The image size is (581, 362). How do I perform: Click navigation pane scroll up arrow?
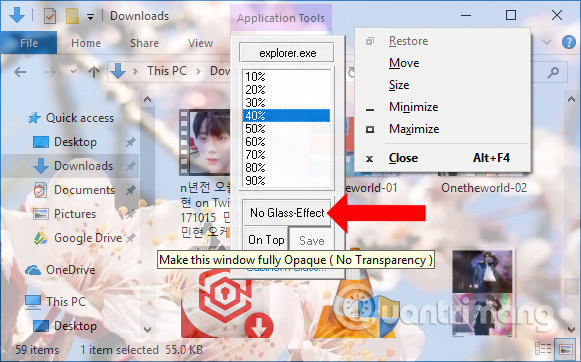[147, 99]
